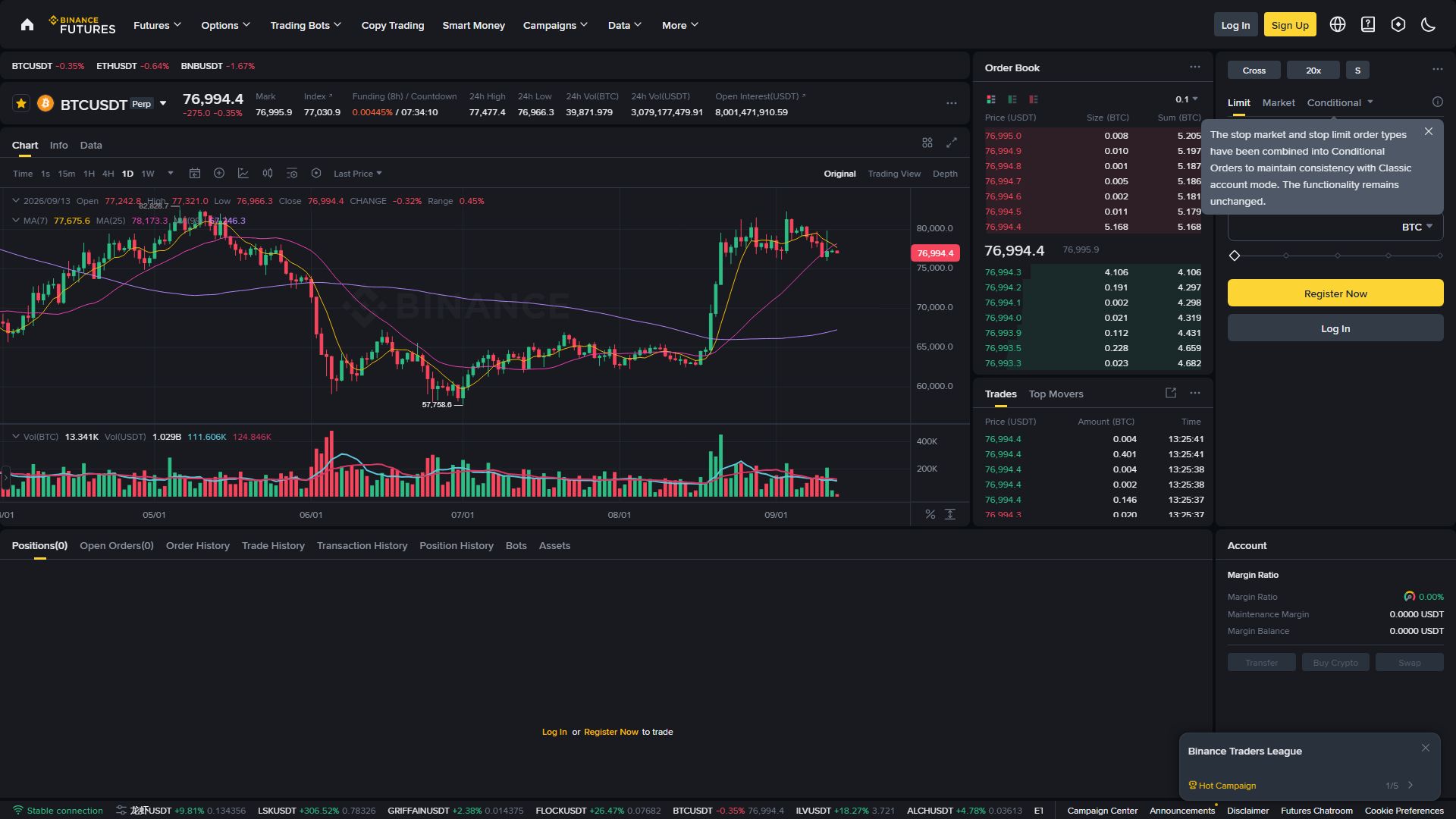Open the language globe icon
This screenshot has width=1456, height=819.
(x=1338, y=25)
